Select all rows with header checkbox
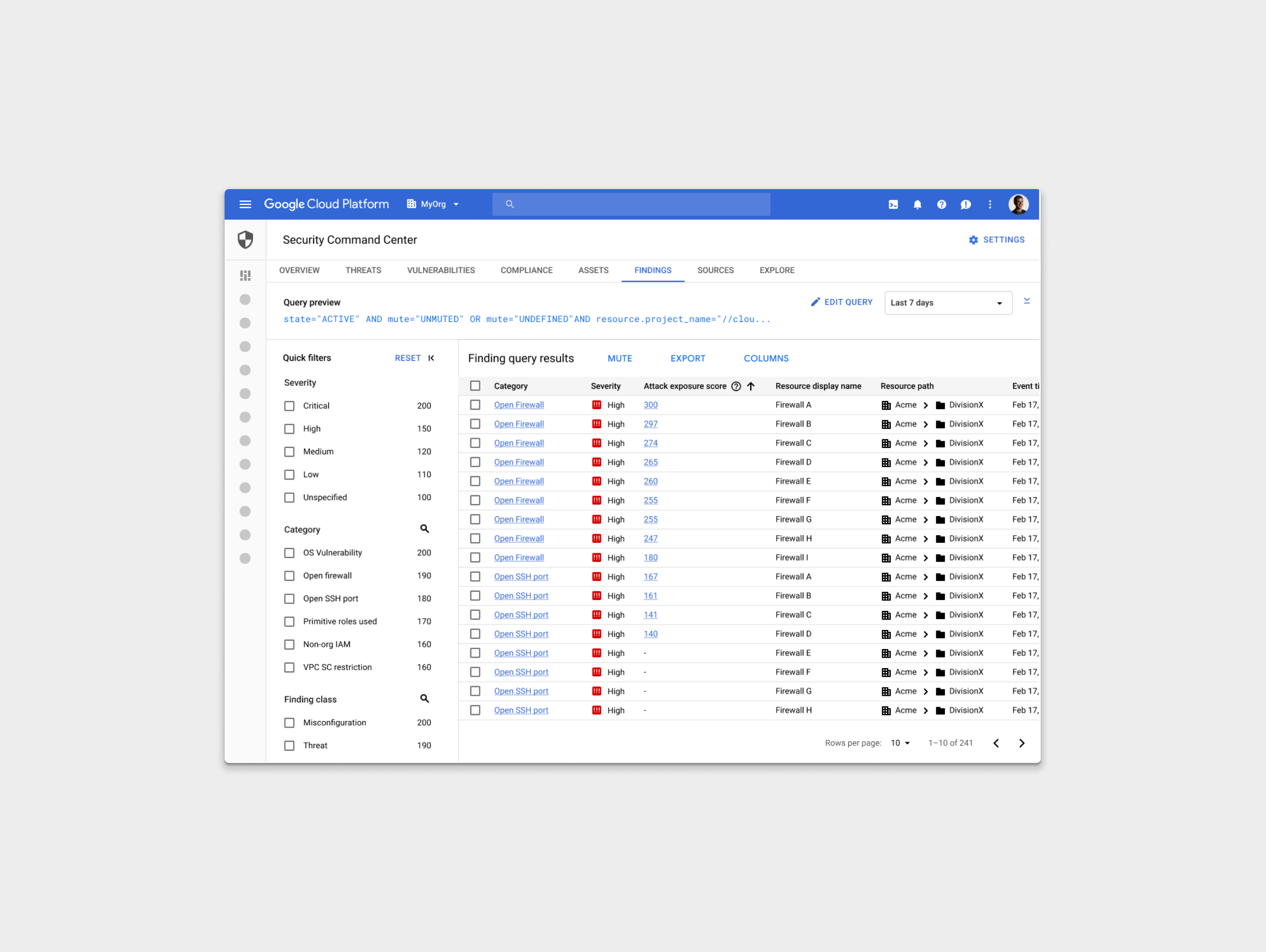Image resolution: width=1266 pixels, height=952 pixels. [475, 386]
